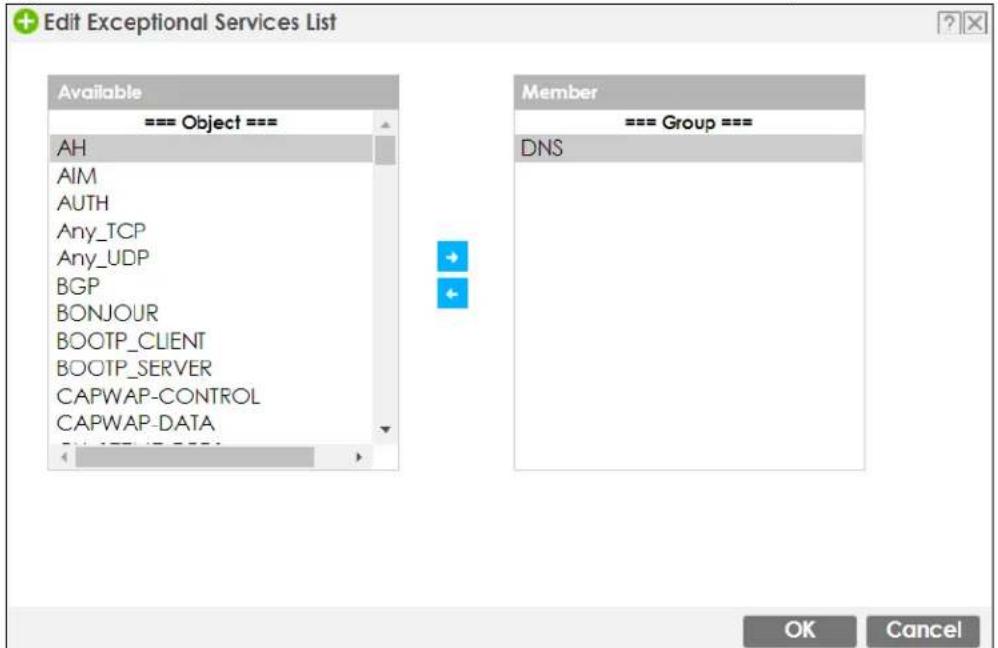Image resolution: width=998 pixels, height=648 pixels.
Task: Pick BOOTP_CLIENT in Available list
Action: [x=211, y=341]
